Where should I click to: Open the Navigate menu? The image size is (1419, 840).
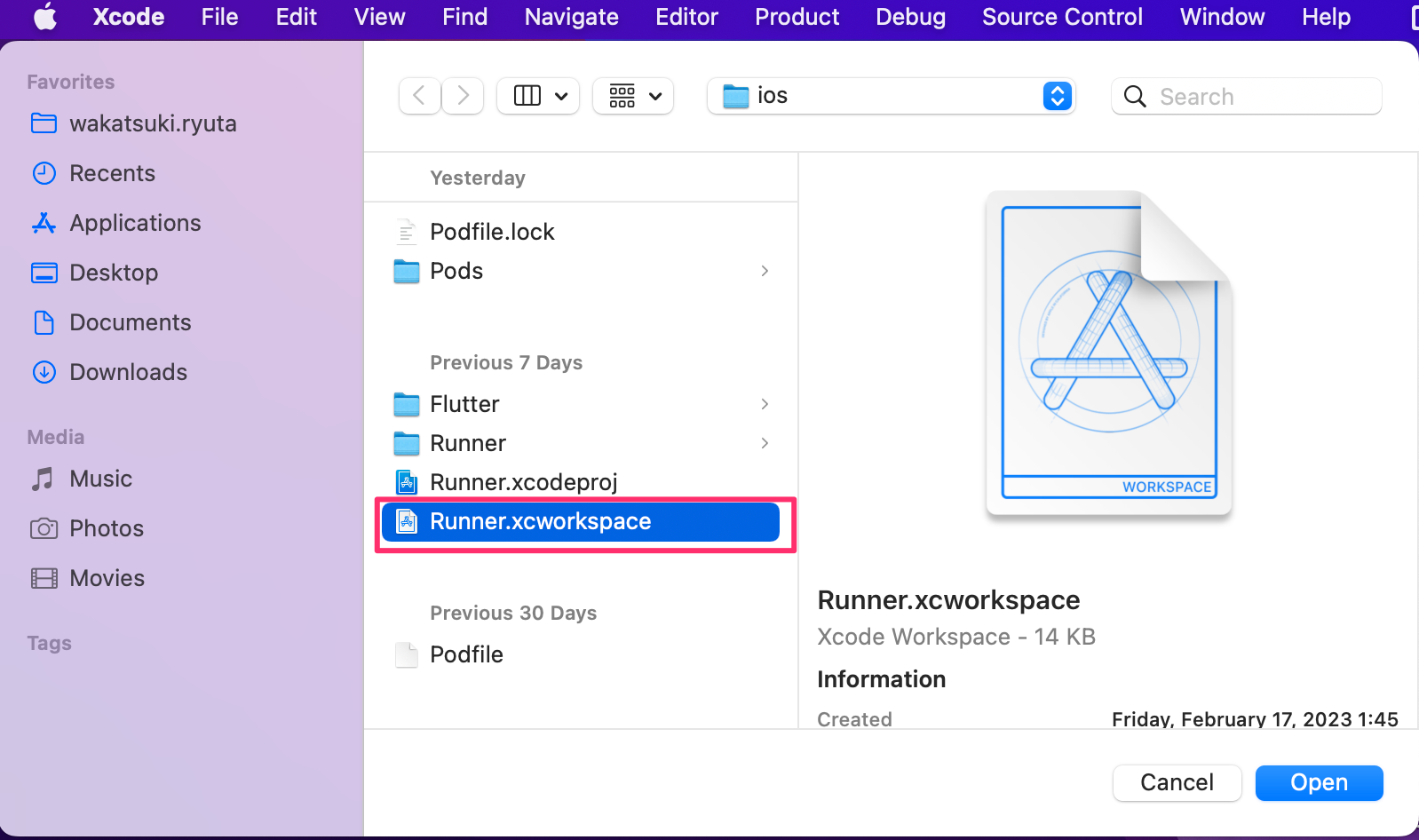(572, 17)
